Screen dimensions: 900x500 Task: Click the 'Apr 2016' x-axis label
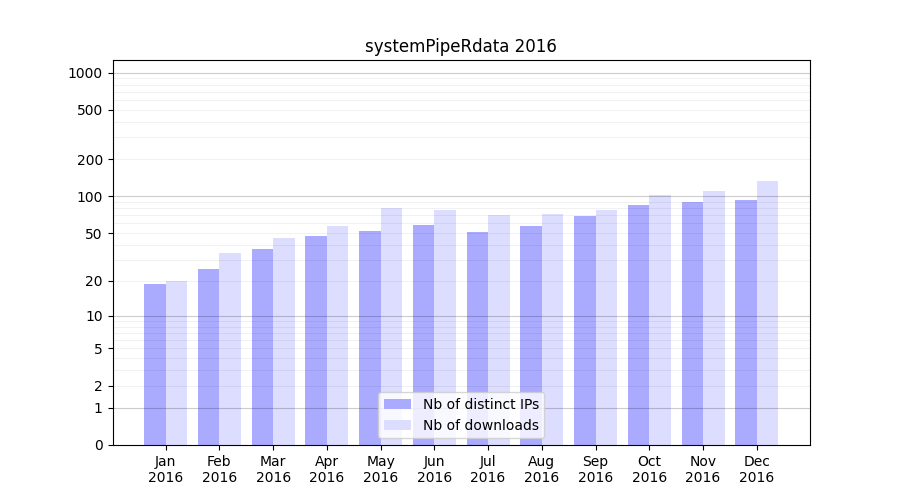tap(327, 469)
